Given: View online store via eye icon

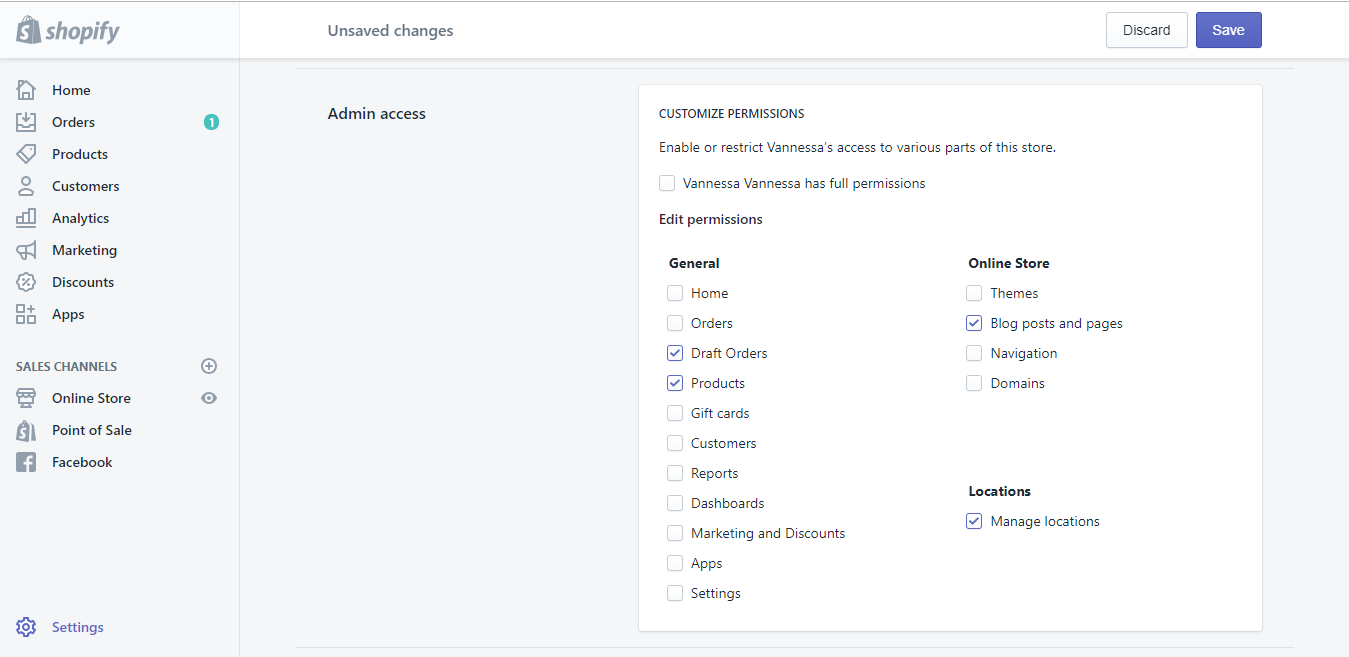Looking at the screenshot, I should (x=209, y=398).
